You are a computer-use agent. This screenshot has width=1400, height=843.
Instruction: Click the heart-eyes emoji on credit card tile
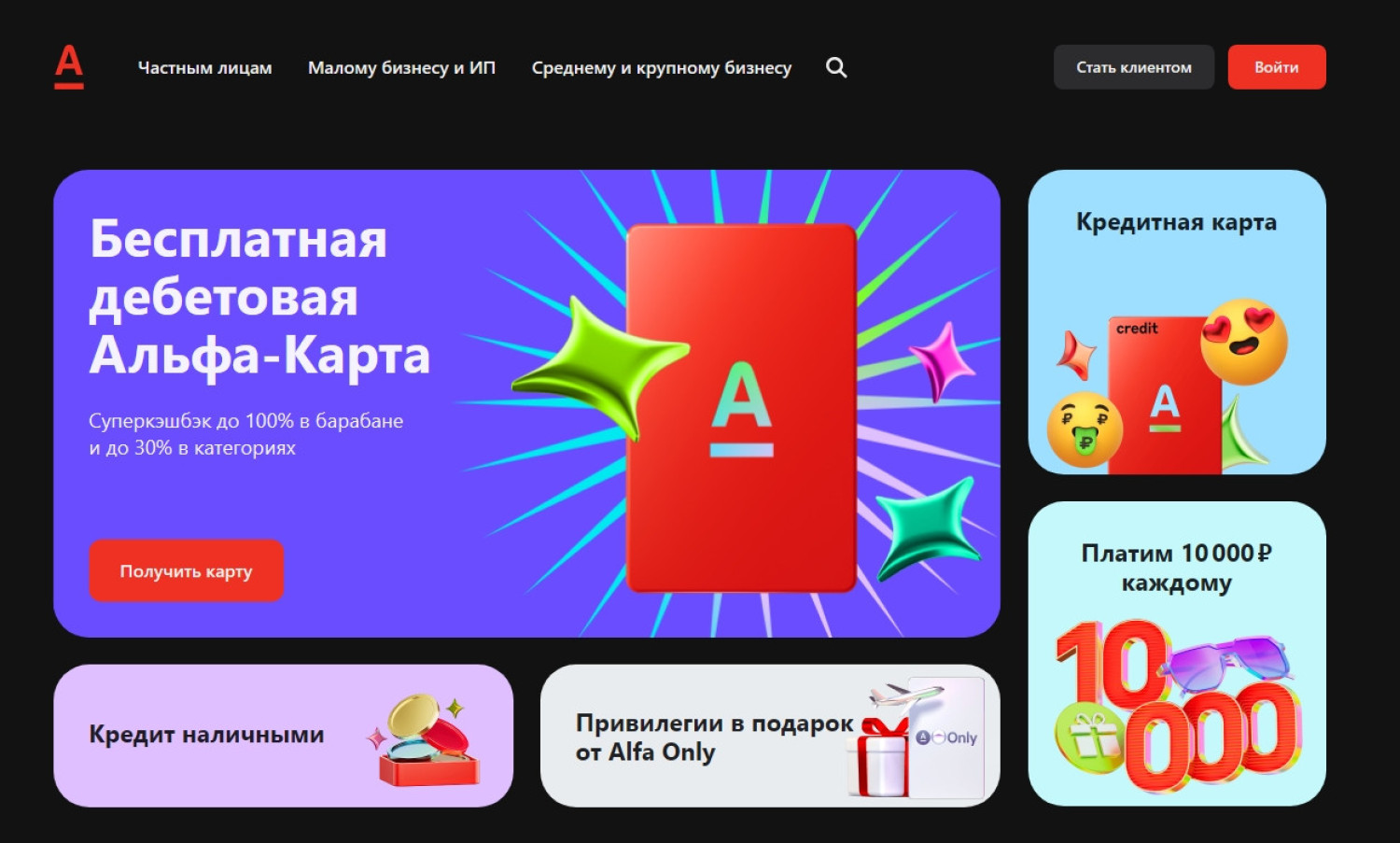click(x=1244, y=341)
